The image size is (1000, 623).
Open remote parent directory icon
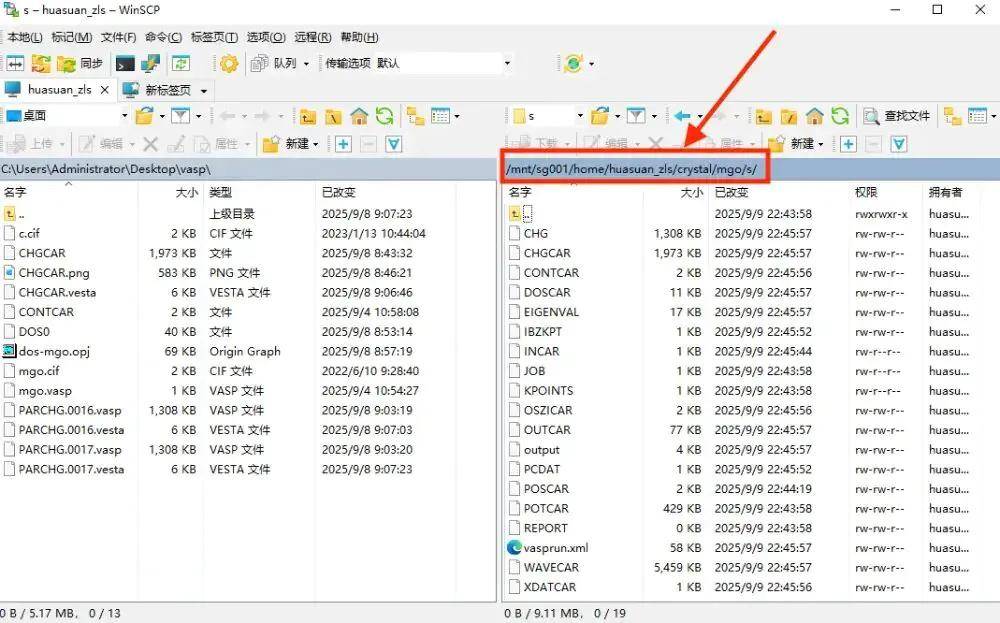point(763,116)
